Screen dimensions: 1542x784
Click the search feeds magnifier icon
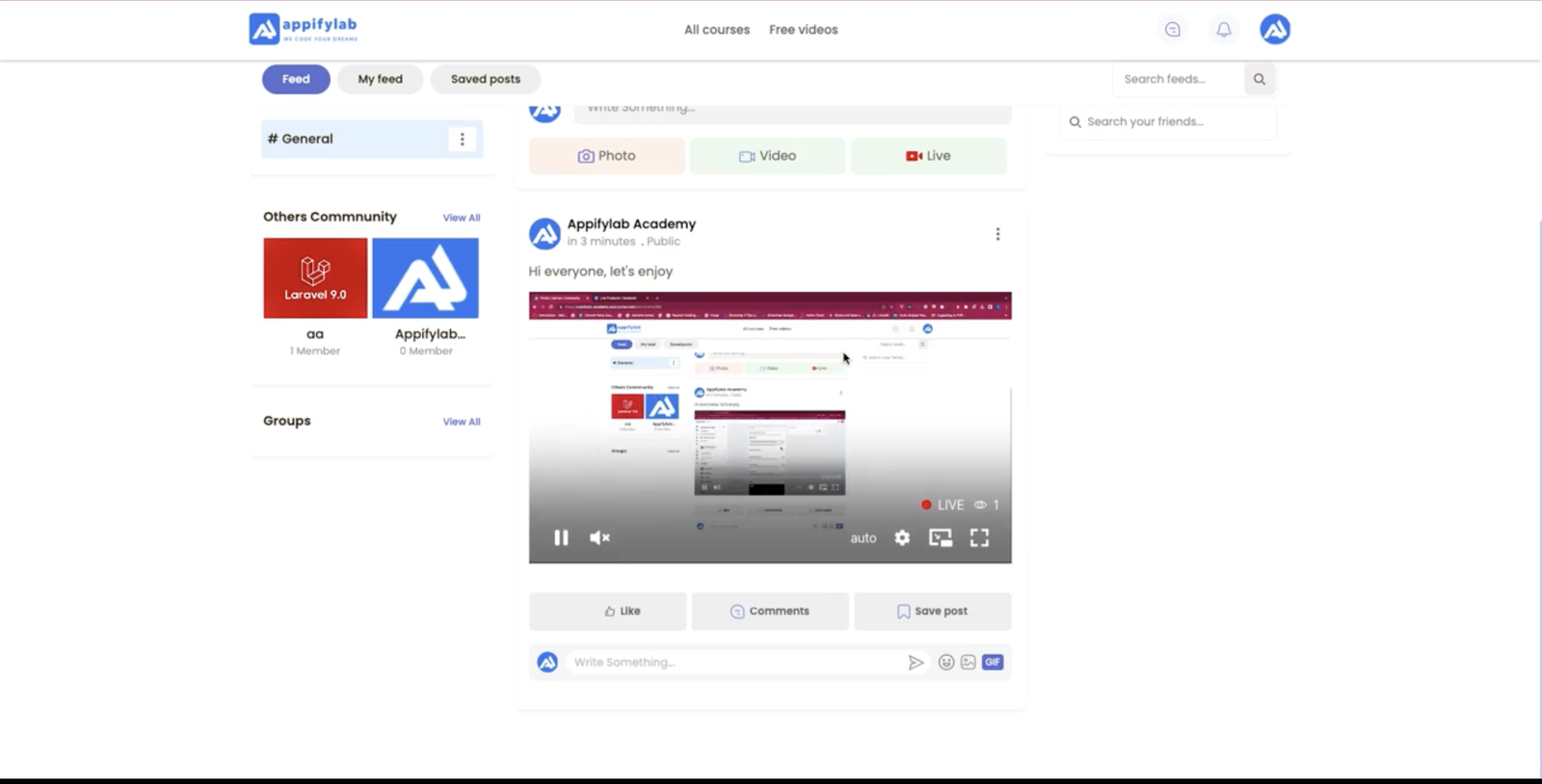pos(1259,79)
